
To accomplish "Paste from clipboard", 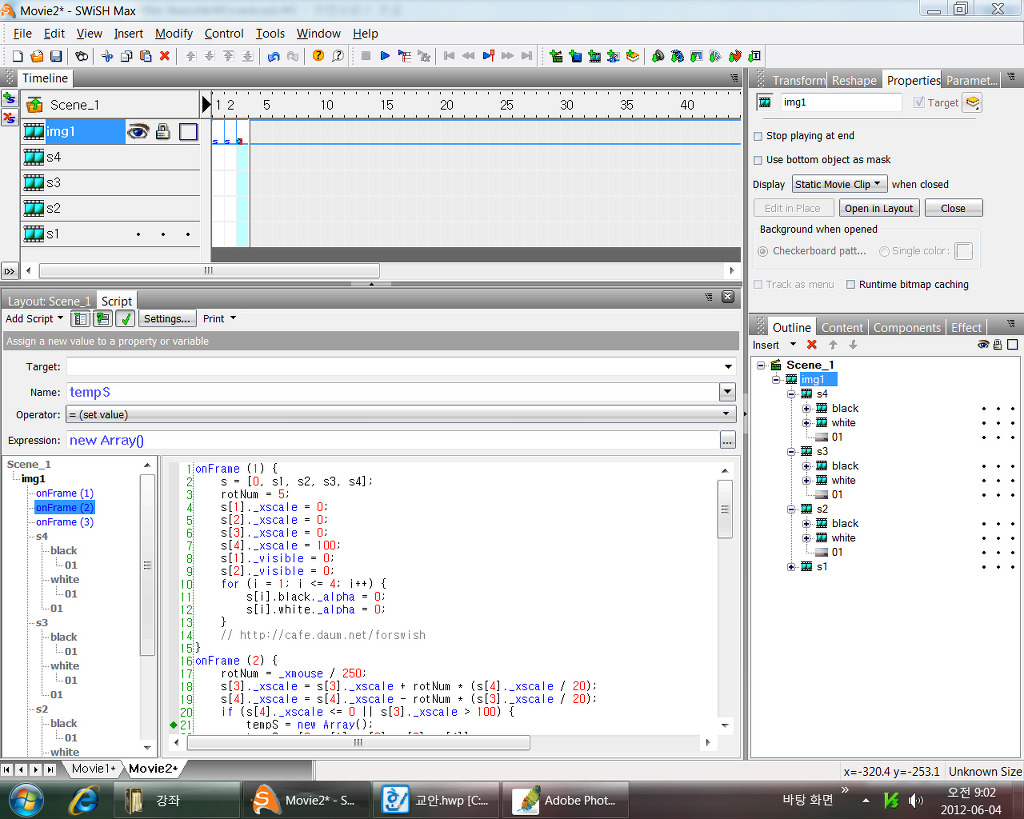I will click(x=145, y=56).
